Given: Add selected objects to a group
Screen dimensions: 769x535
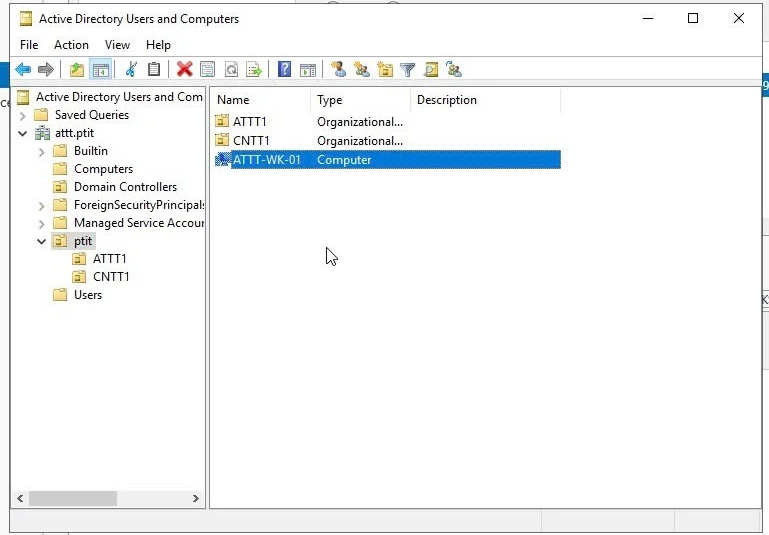Looking at the screenshot, I should pyautogui.click(x=454, y=70).
